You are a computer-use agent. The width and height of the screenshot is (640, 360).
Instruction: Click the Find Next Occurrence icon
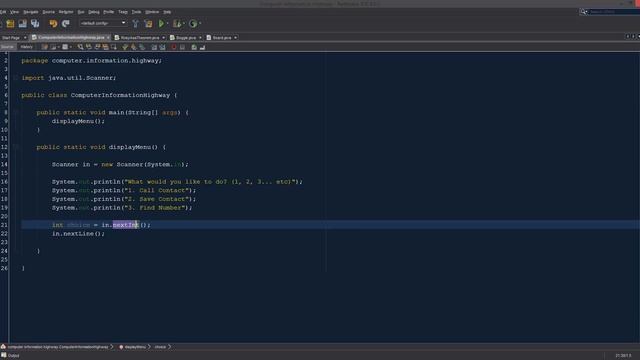97,47
